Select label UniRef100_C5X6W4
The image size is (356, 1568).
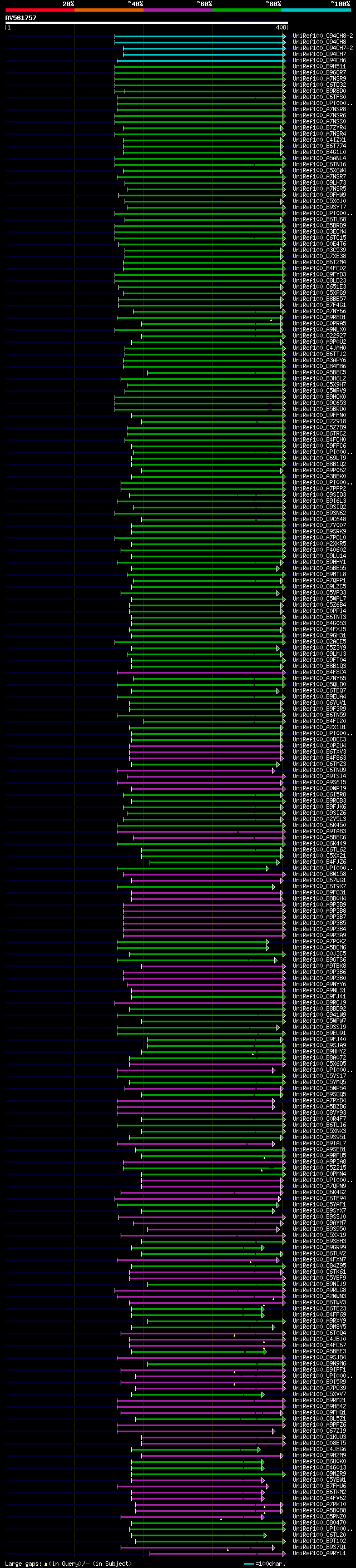coord(319,170)
